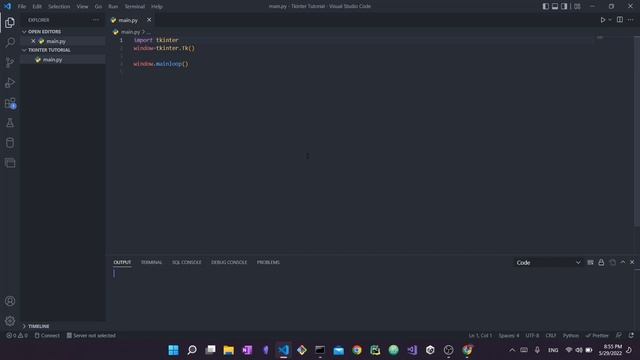
Task: Open the Edit menu
Action: pyautogui.click(x=37, y=7)
